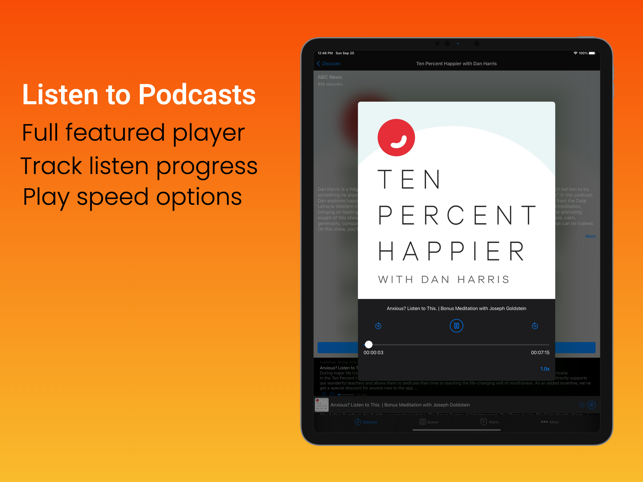Pause the episode in the player popup
Image resolution: width=643 pixels, height=482 pixels.
point(456,325)
